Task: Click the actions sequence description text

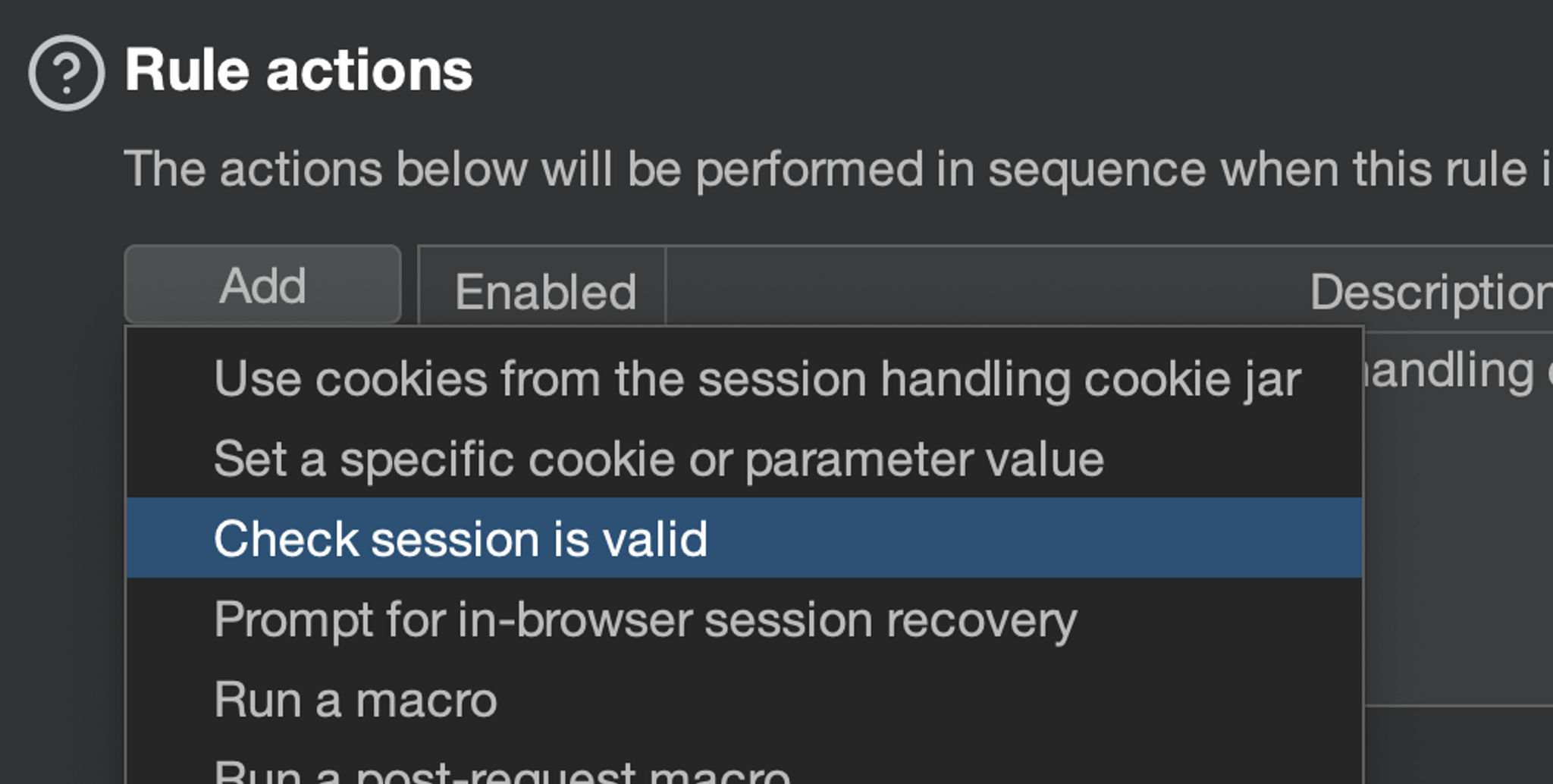Action: (x=834, y=168)
